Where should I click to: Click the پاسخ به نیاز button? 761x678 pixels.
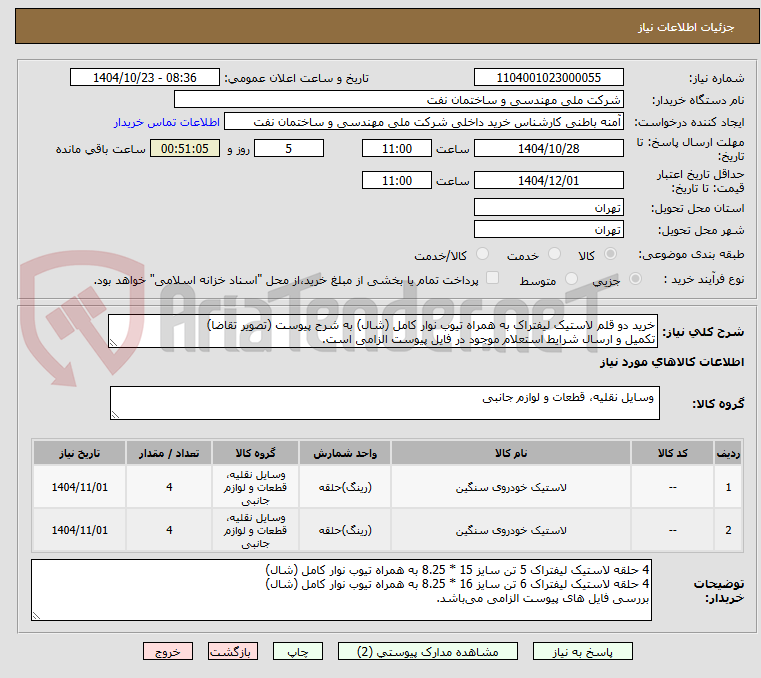pyautogui.click(x=582, y=651)
